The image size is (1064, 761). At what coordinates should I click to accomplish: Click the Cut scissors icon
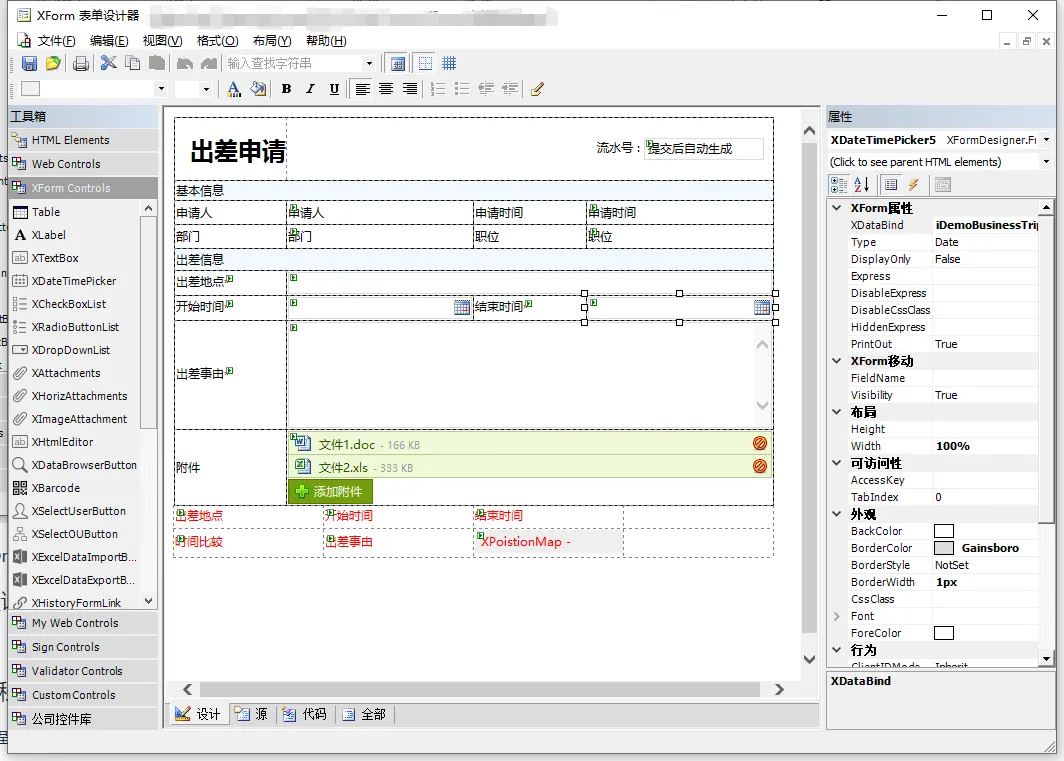[108, 63]
